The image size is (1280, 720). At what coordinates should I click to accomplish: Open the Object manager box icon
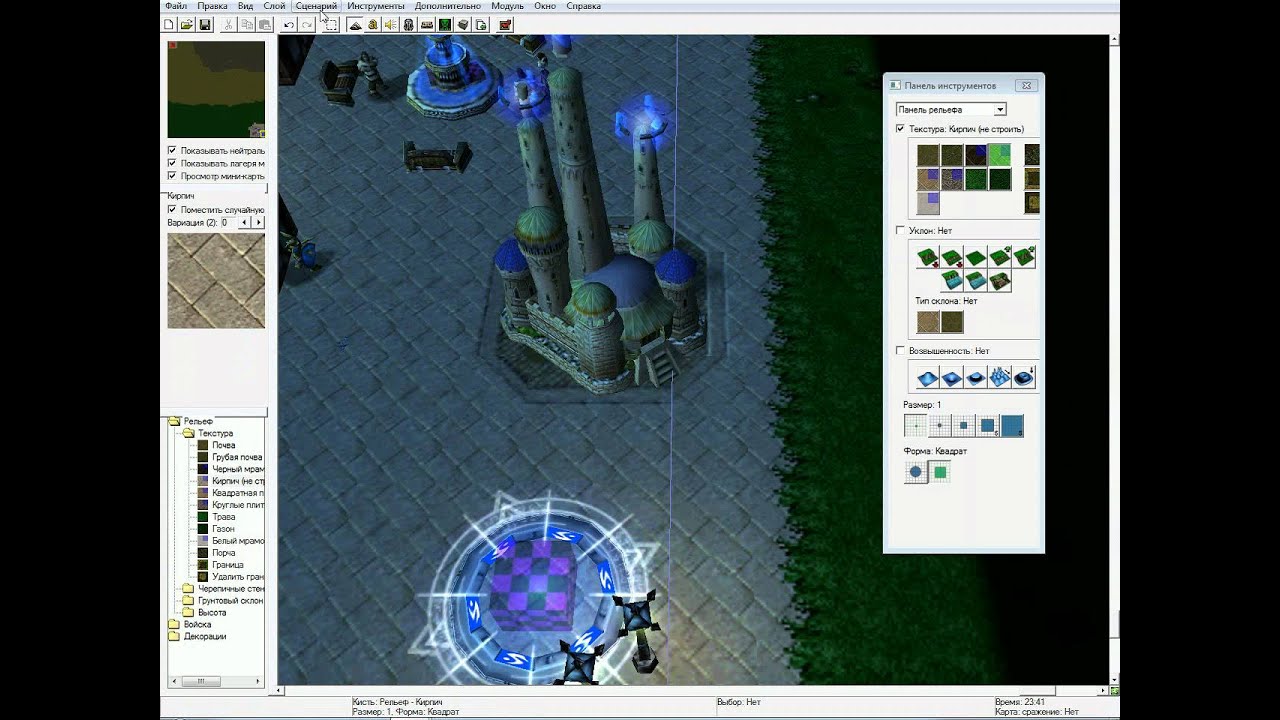click(x=463, y=24)
